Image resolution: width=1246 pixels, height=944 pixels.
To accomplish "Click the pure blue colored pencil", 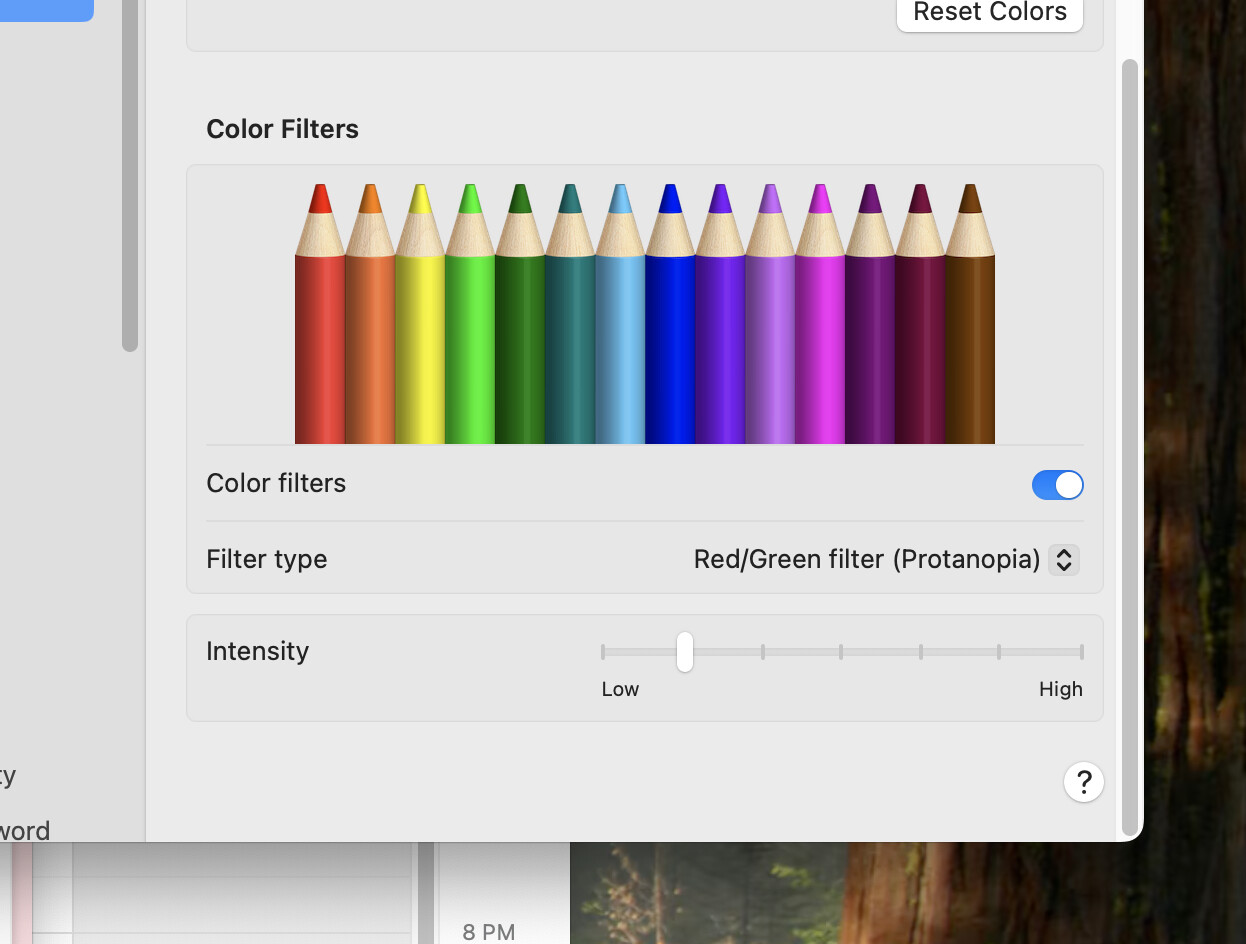I will pyautogui.click(x=670, y=340).
